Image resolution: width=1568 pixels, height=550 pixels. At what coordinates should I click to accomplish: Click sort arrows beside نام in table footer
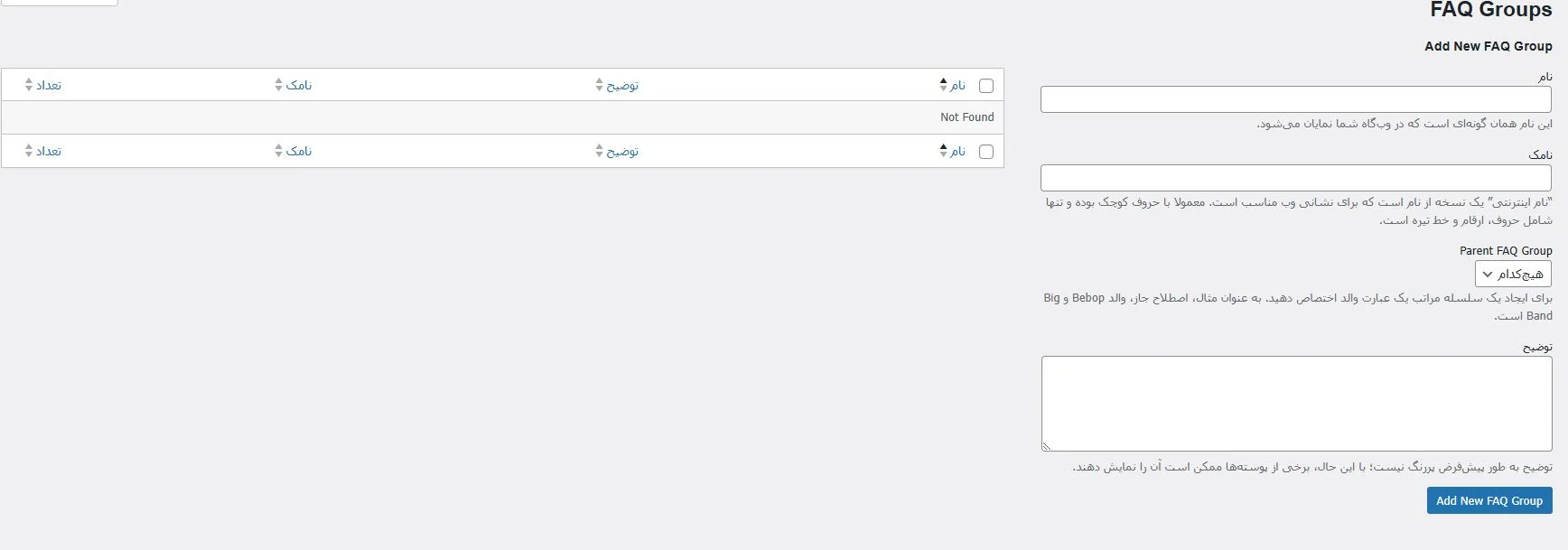click(x=943, y=151)
